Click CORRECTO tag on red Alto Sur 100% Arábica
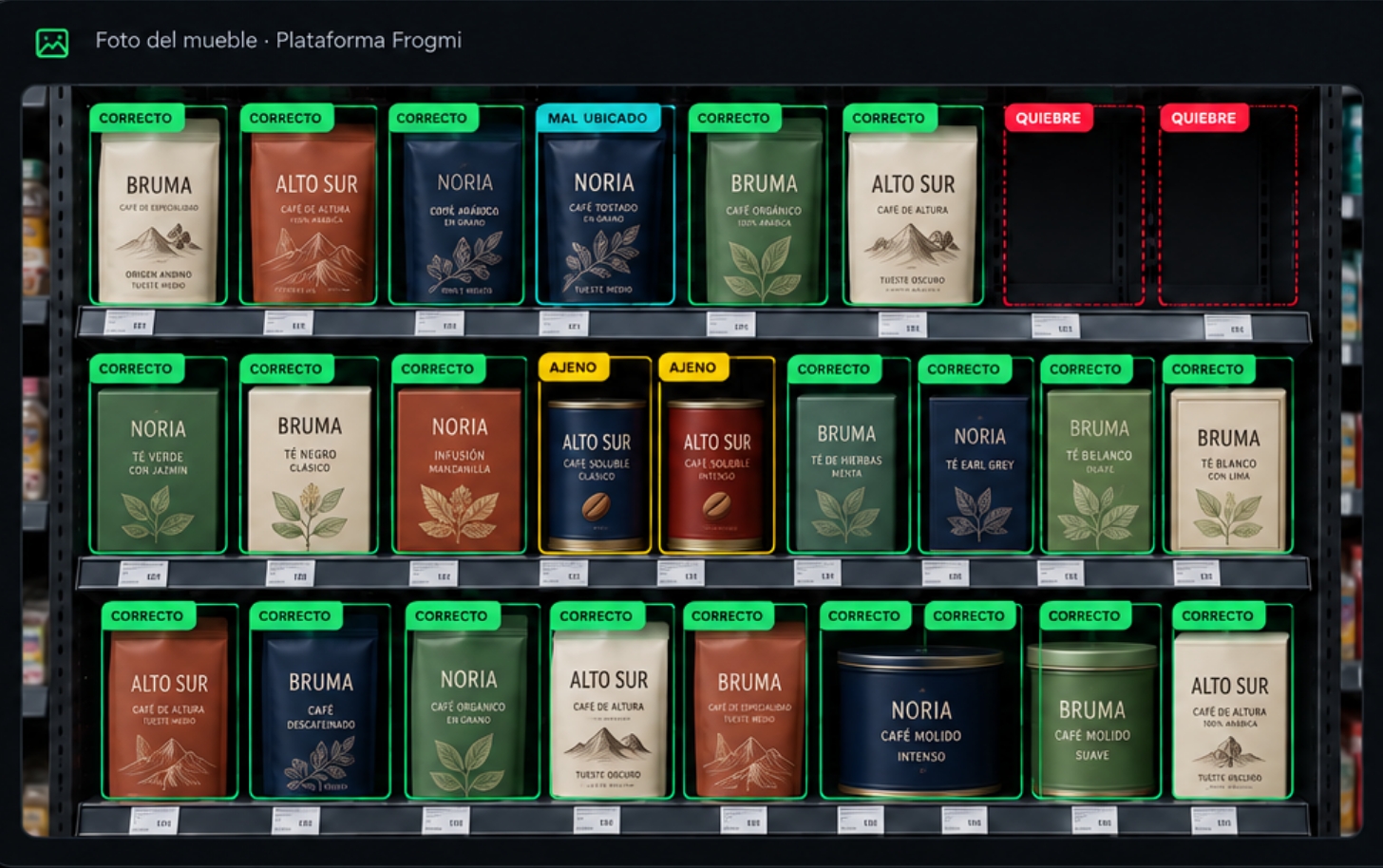 click(286, 118)
